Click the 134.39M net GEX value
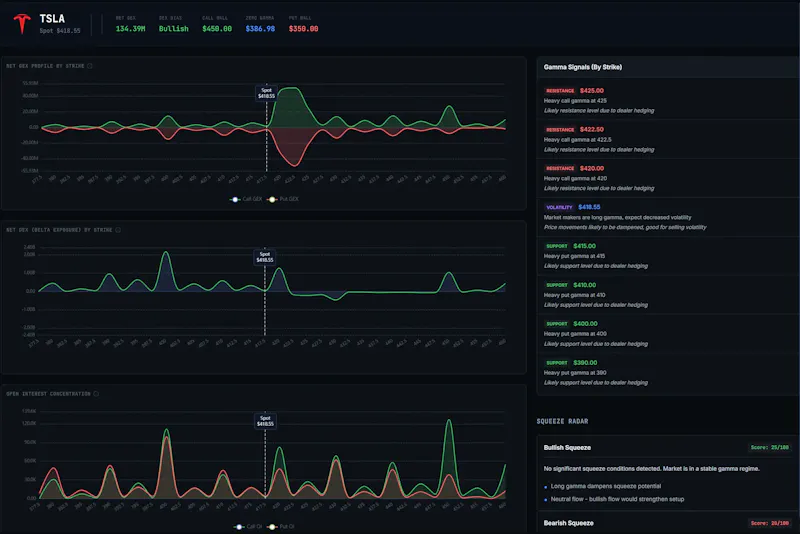The image size is (800, 534). pos(130,29)
